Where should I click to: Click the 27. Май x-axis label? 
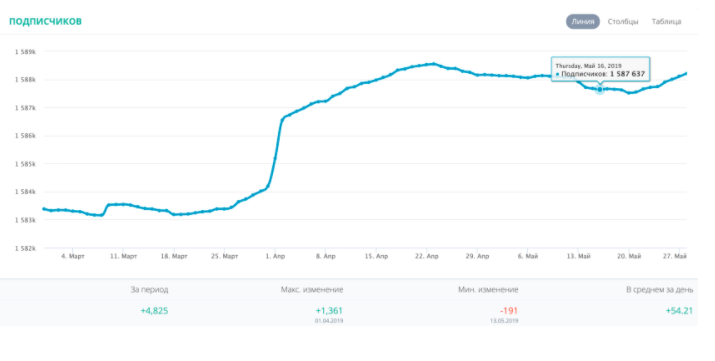(675, 256)
